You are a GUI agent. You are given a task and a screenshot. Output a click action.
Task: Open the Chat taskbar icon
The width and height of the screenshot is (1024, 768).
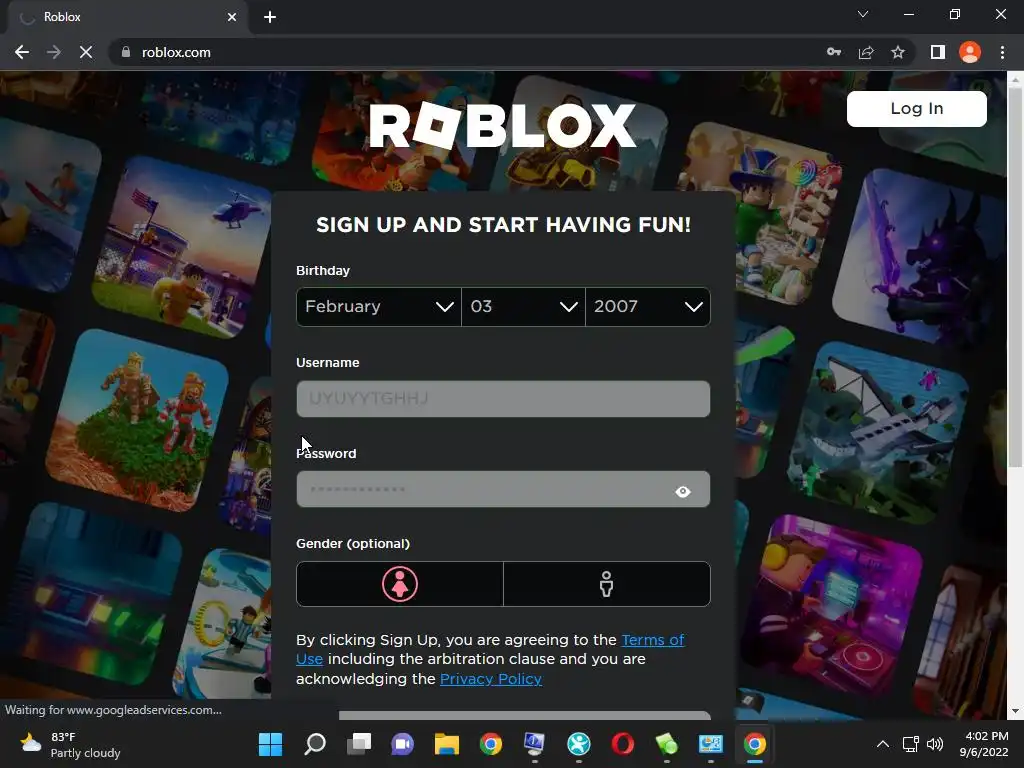[402, 744]
